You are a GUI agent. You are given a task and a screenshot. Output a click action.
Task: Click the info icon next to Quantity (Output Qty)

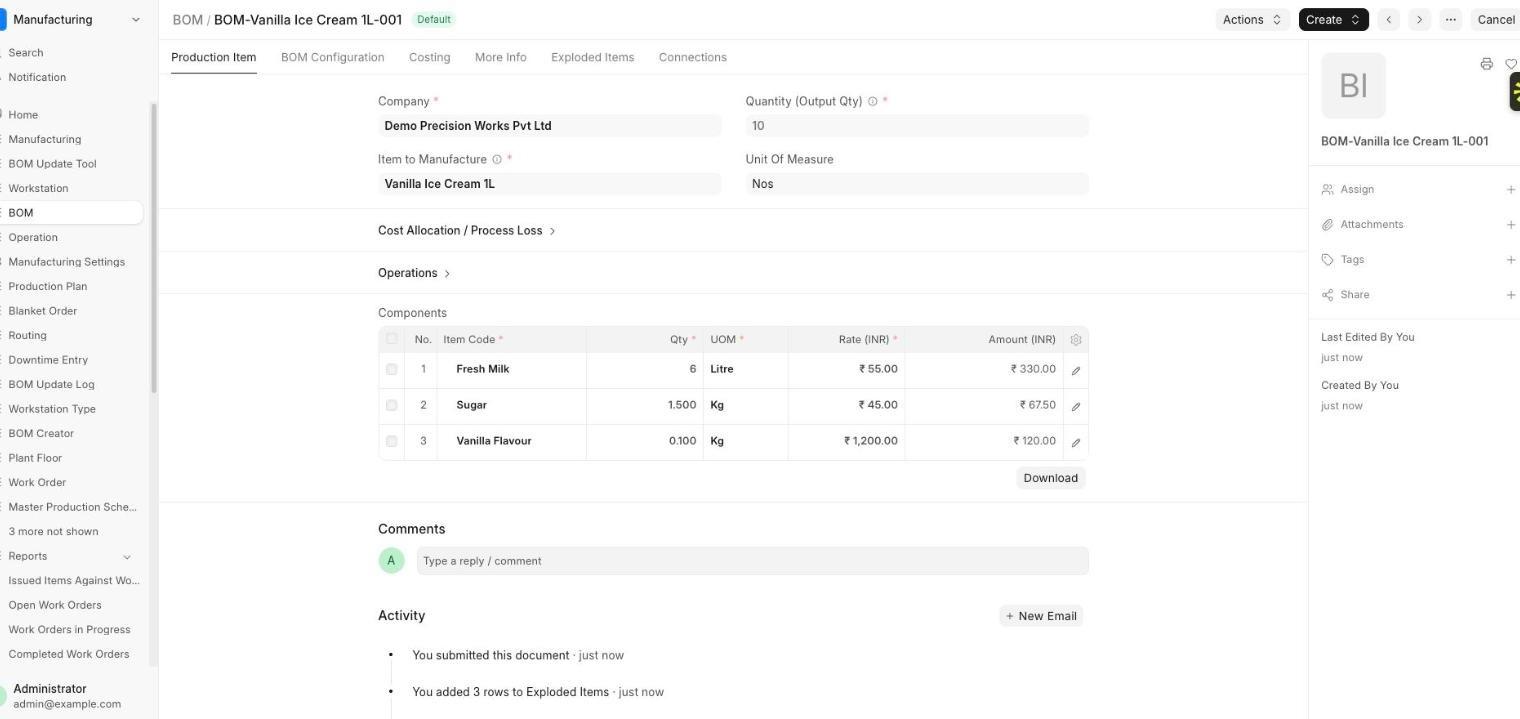(873, 101)
